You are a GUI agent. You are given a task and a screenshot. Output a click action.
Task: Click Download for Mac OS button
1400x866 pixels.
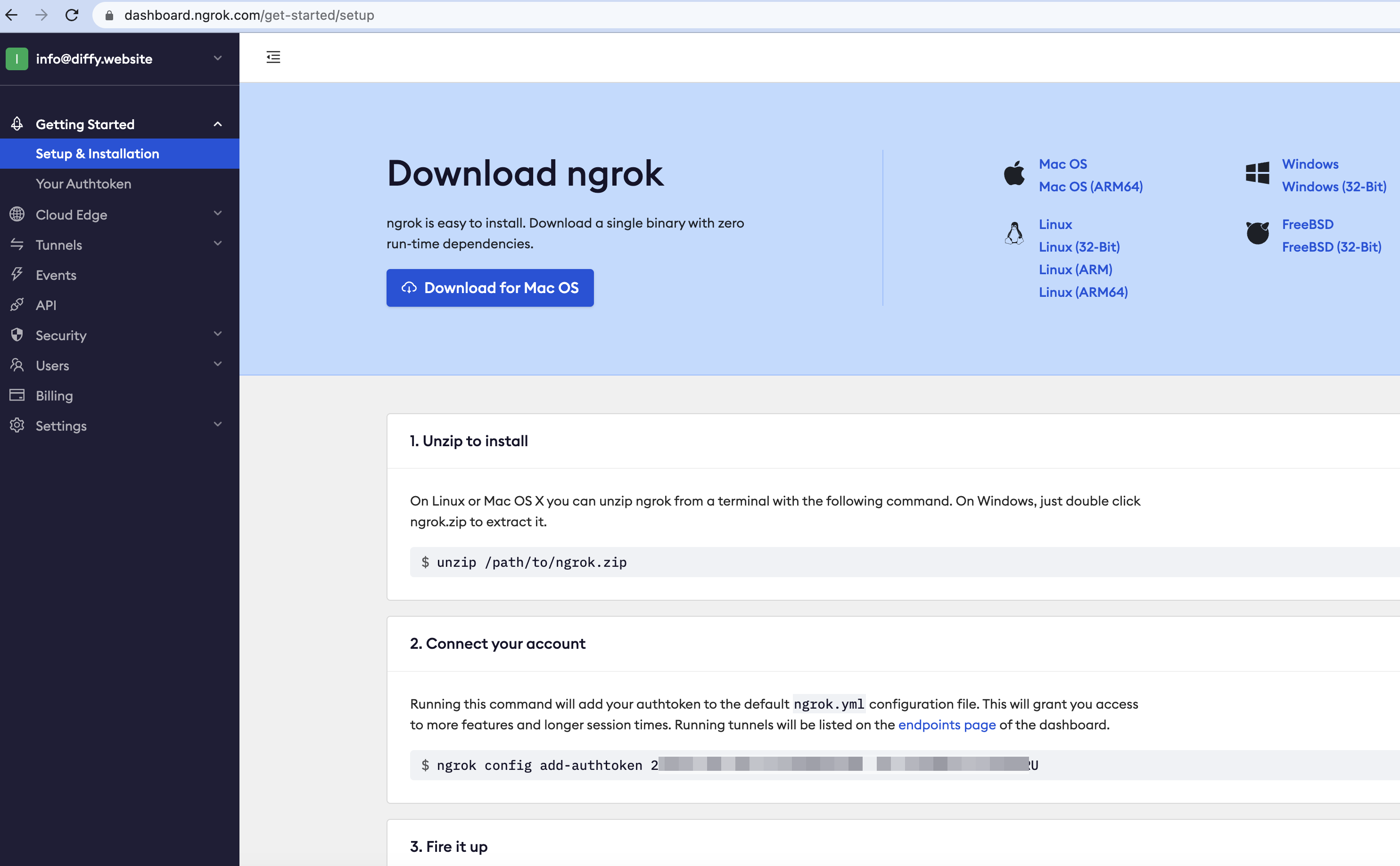point(490,288)
